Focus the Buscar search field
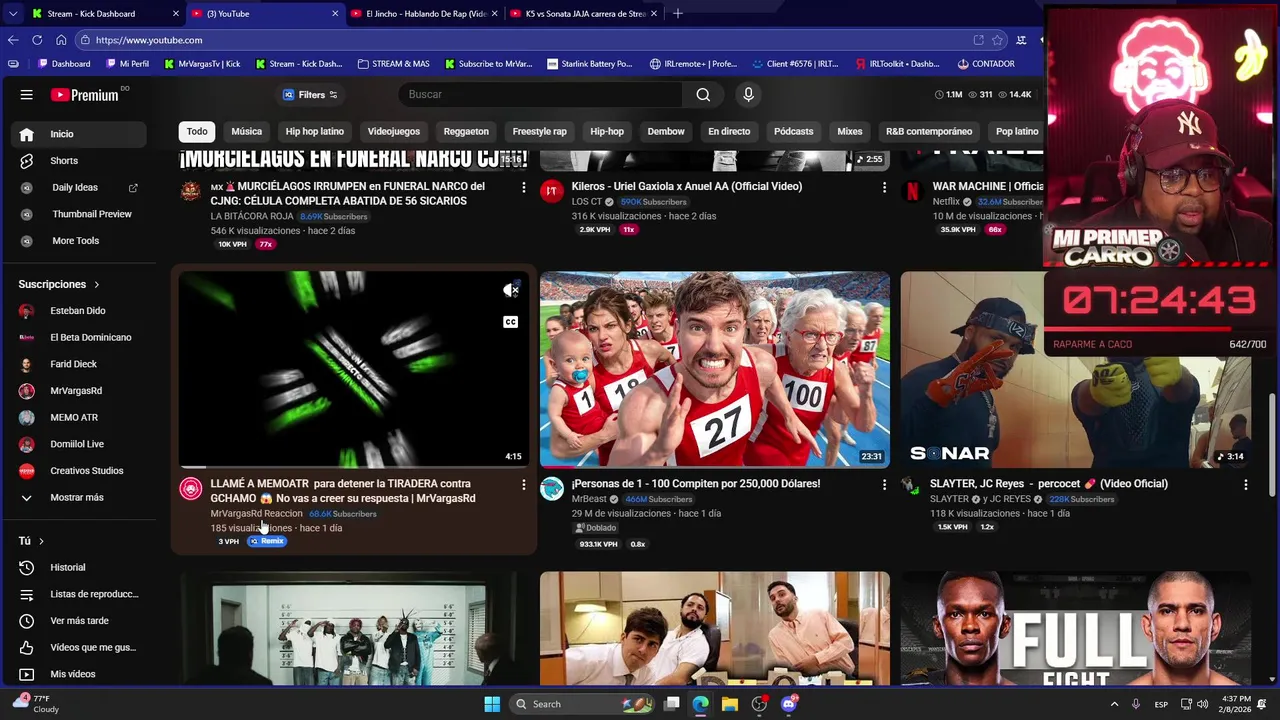 540,95
